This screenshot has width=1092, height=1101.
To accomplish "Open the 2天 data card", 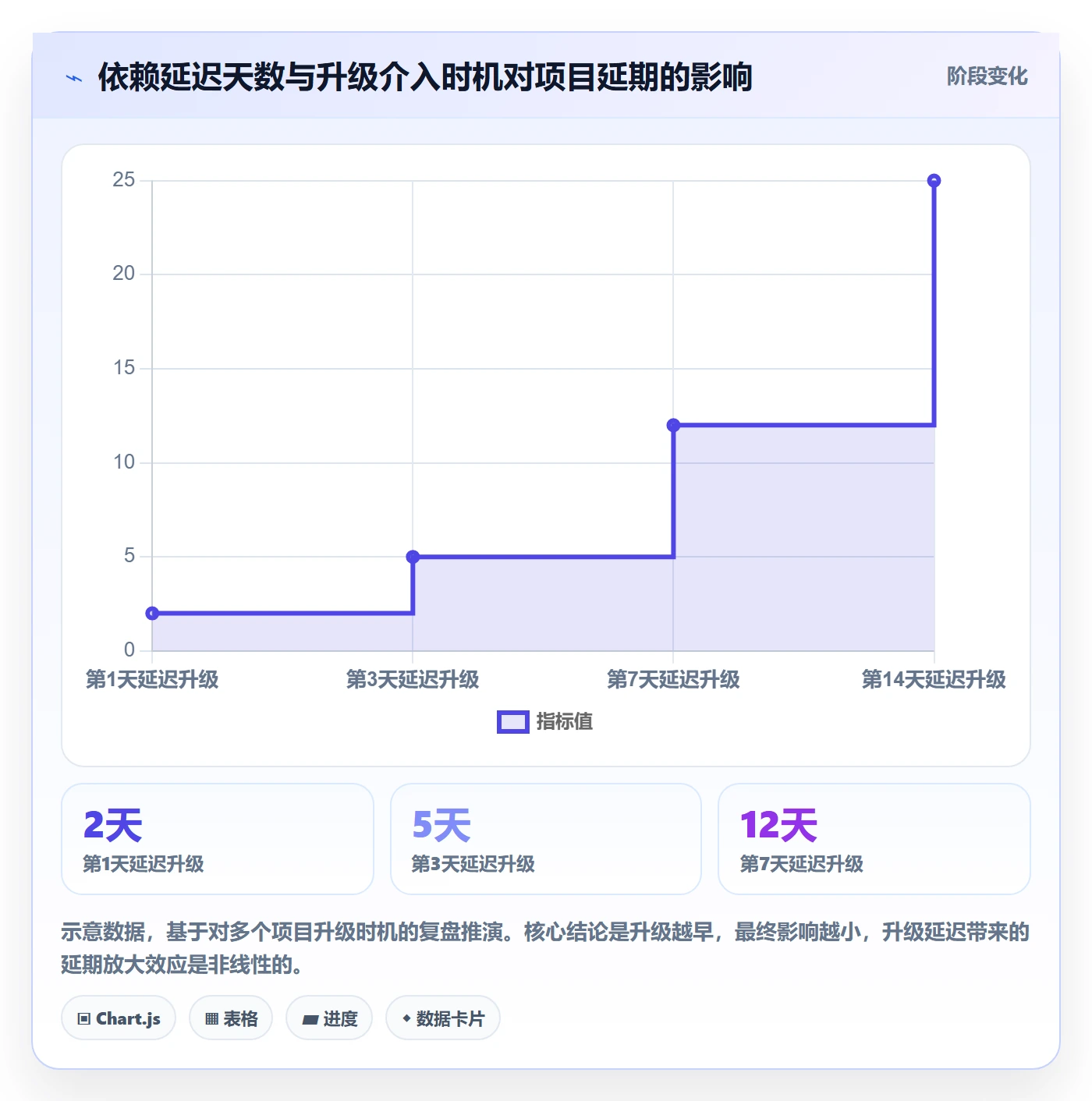I will tap(218, 839).
